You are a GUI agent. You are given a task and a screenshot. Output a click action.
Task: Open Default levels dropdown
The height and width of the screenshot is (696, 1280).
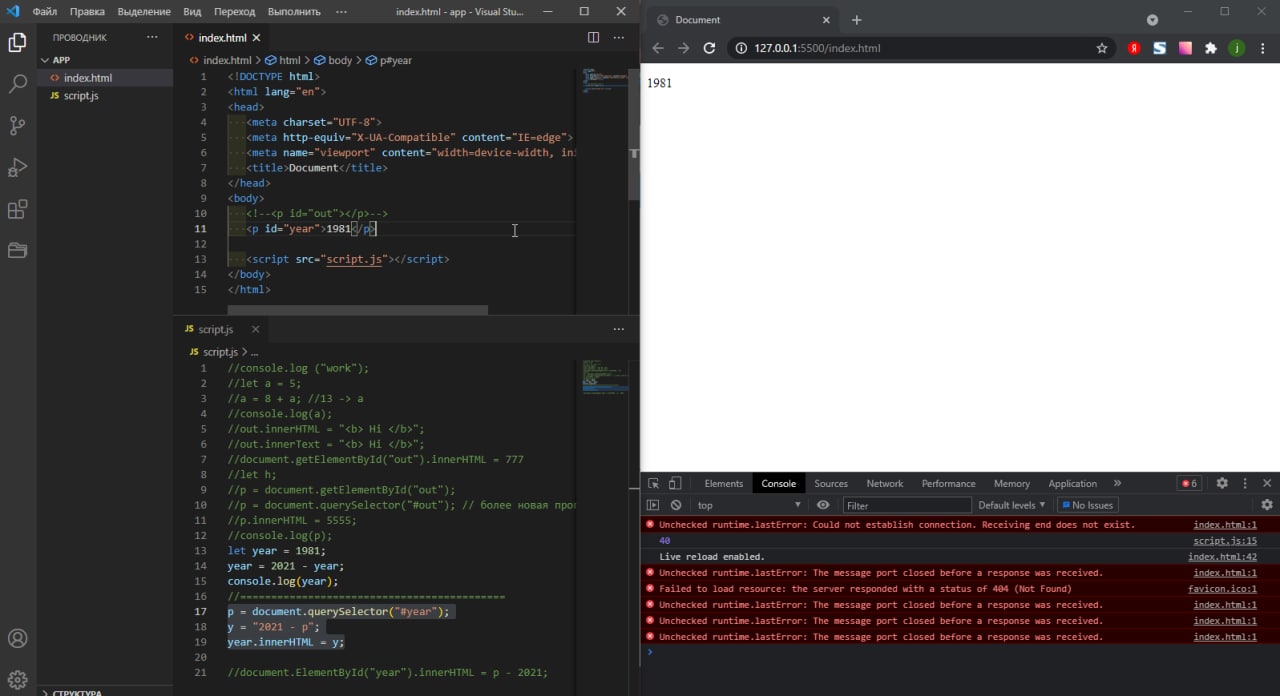pyautogui.click(x=1011, y=505)
